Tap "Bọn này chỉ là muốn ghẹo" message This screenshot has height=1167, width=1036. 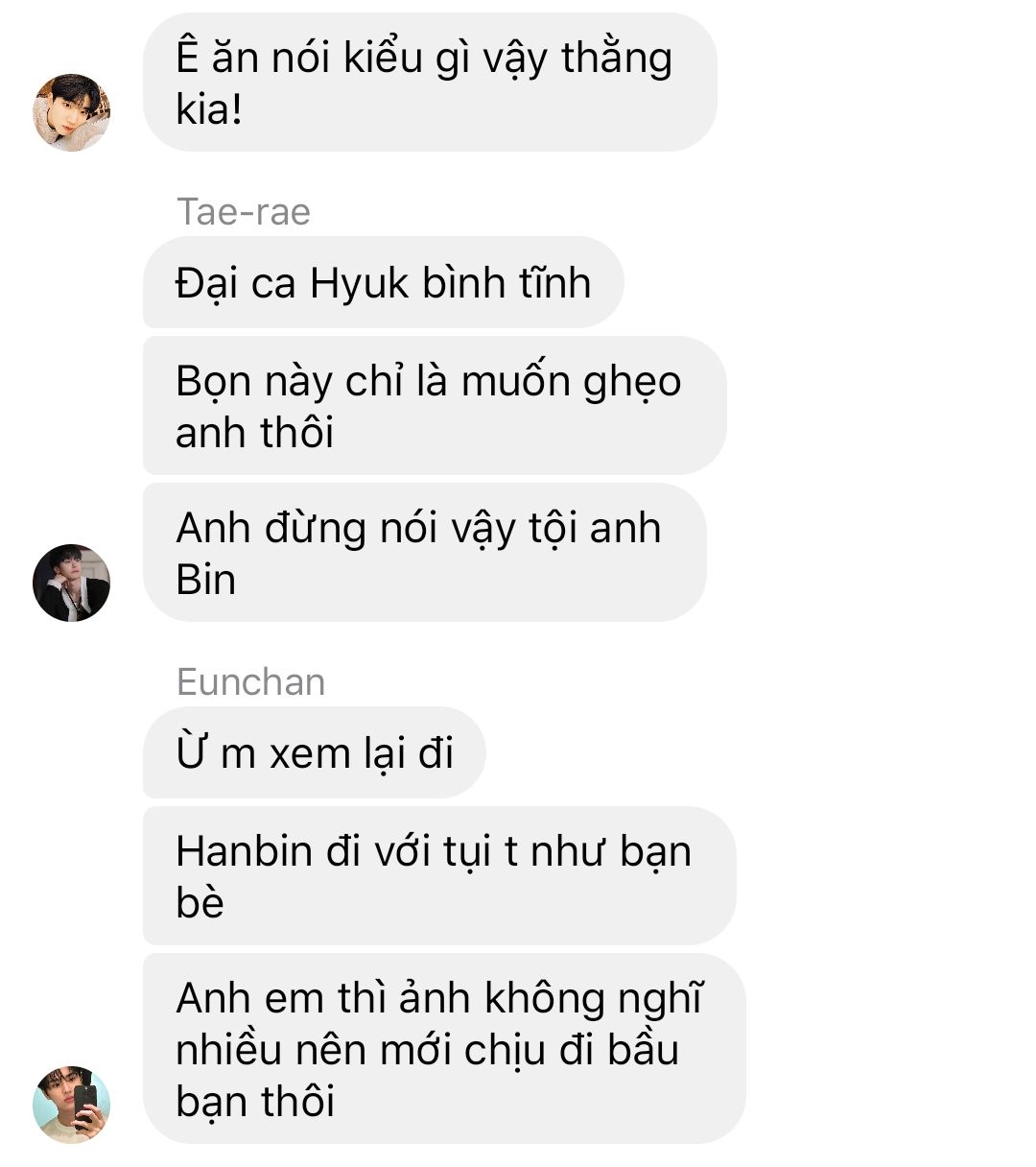(x=435, y=406)
